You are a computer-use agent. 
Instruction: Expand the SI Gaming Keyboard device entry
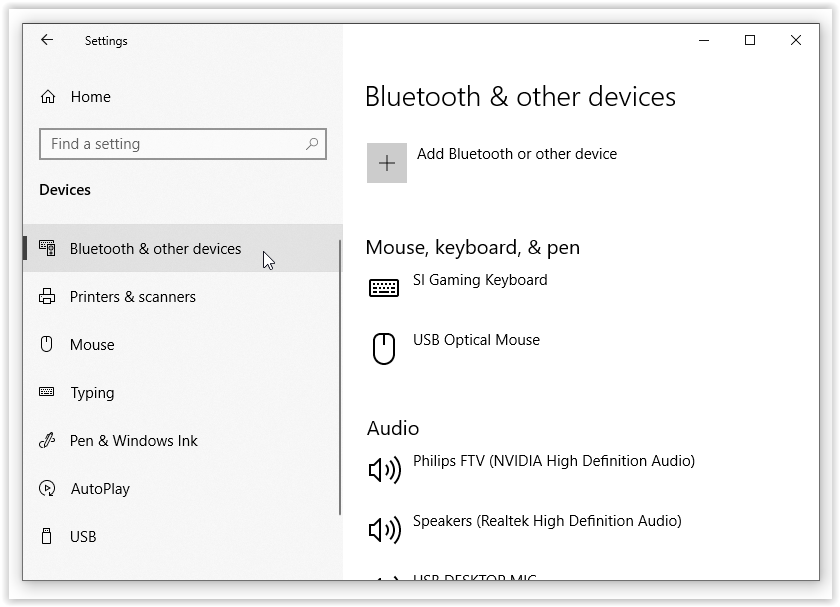click(481, 280)
